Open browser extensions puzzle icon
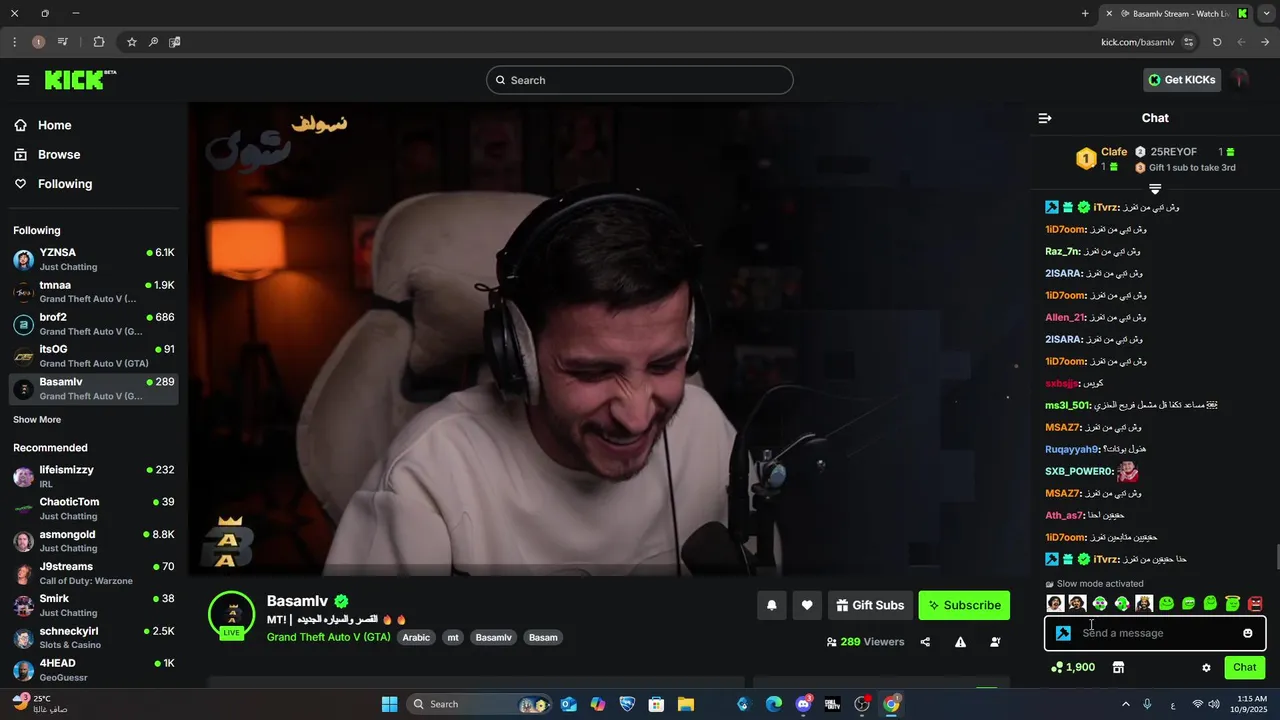Screen dimensions: 1280x720 pyautogui.click(x=99, y=42)
